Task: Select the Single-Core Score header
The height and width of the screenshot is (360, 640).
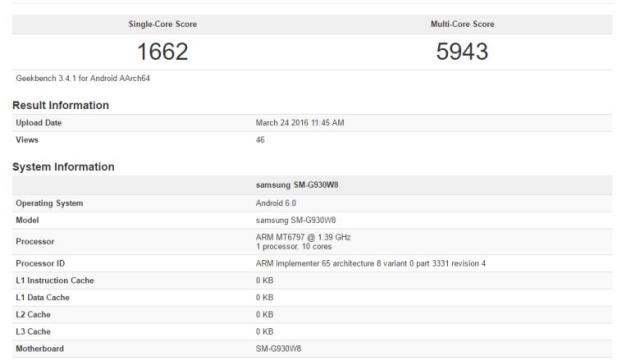Action: click(162, 24)
